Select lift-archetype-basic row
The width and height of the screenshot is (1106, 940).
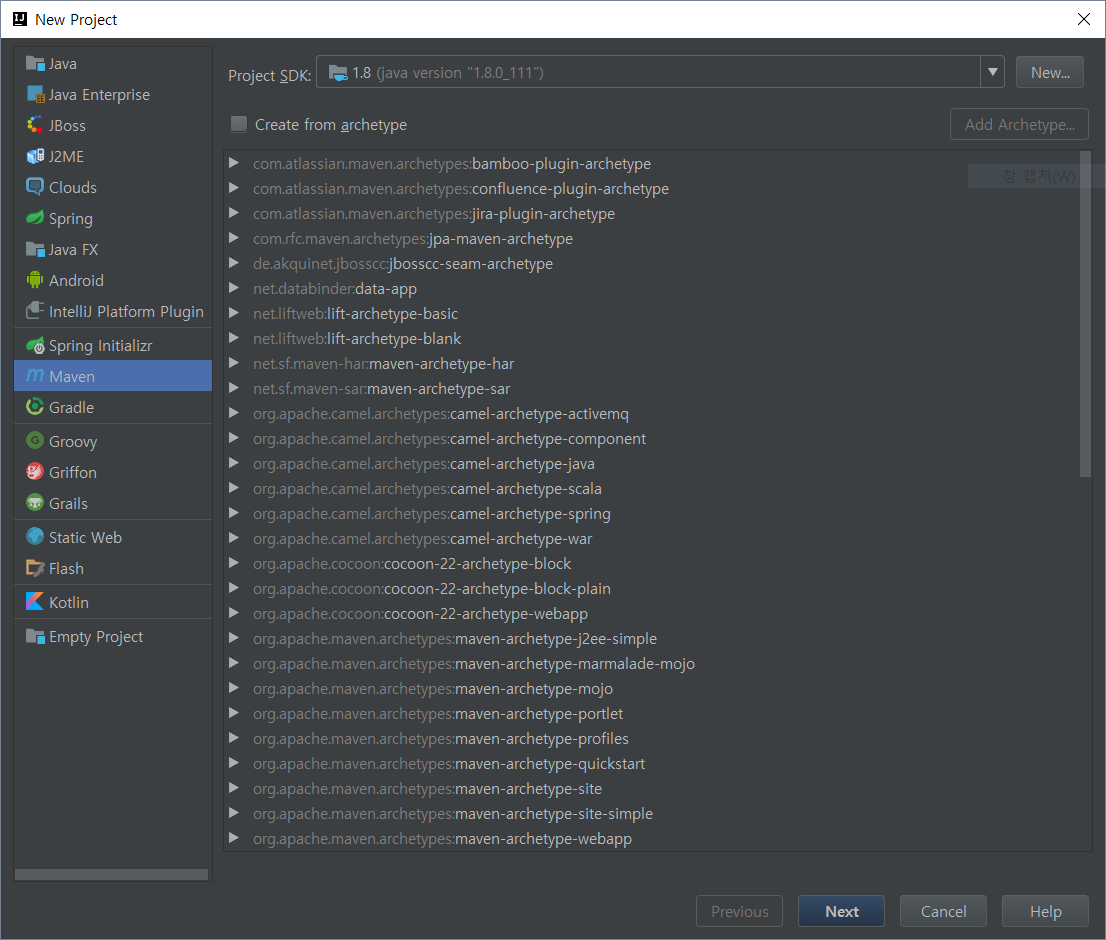click(652, 313)
